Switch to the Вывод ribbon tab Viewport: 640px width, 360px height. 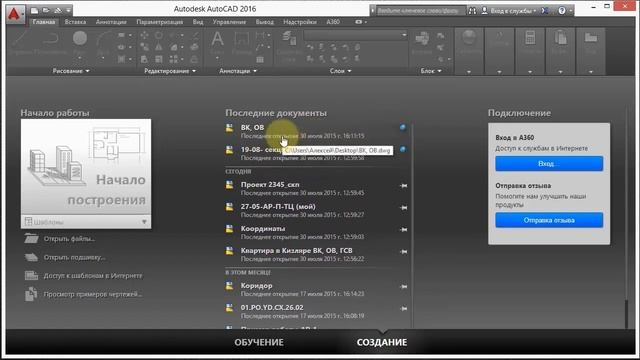click(x=264, y=22)
